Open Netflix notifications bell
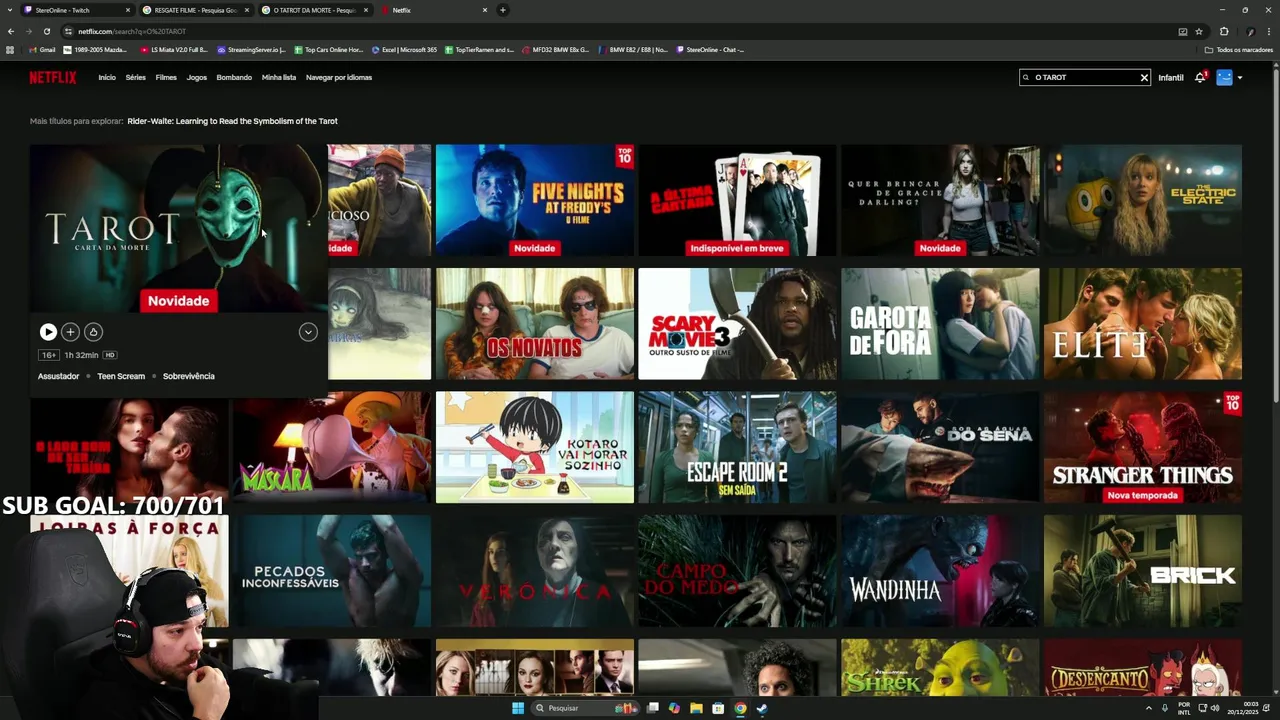Image resolution: width=1280 pixels, height=720 pixels. [1200, 77]
